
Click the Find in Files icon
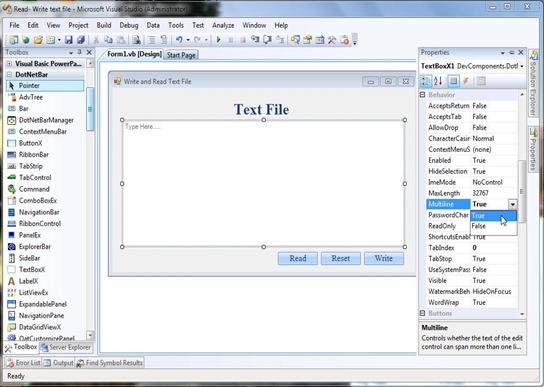tap(136, 40)
